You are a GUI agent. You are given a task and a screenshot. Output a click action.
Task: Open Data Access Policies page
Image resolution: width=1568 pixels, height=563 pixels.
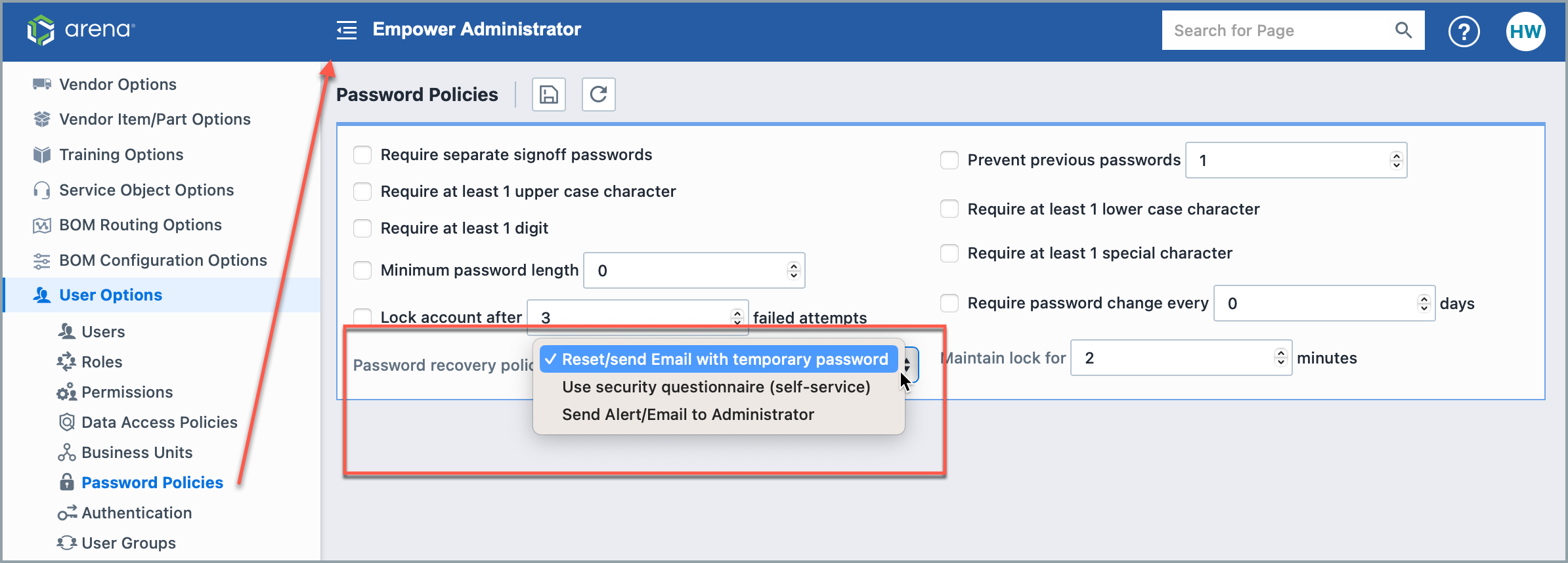click(159, 423)
